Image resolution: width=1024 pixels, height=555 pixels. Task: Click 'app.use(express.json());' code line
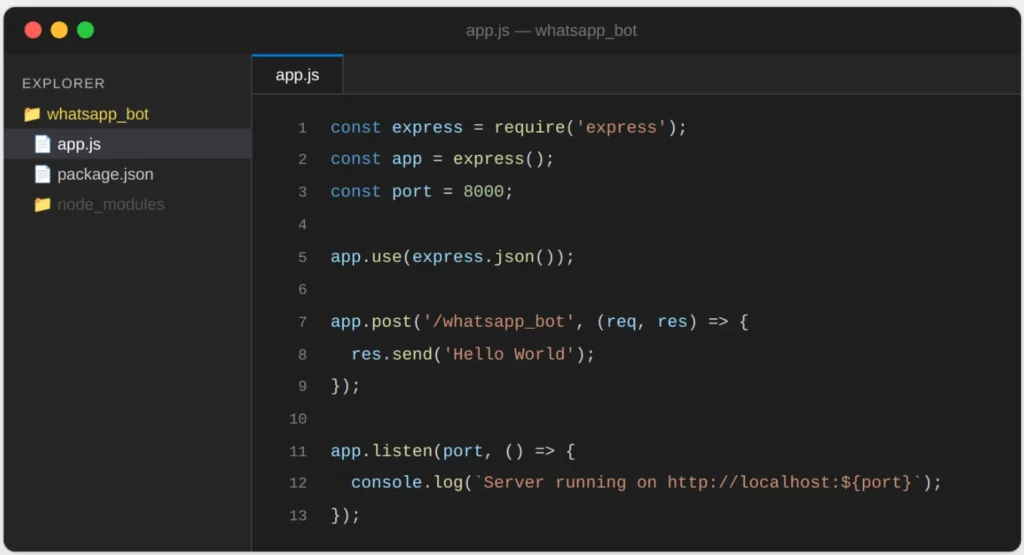[452, 257]
